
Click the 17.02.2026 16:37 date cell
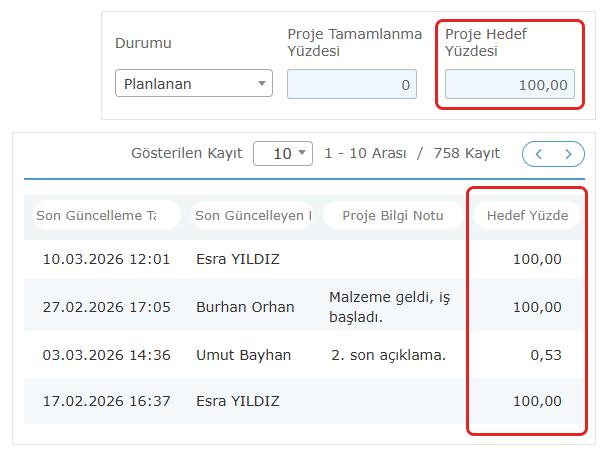click(106, 401)
